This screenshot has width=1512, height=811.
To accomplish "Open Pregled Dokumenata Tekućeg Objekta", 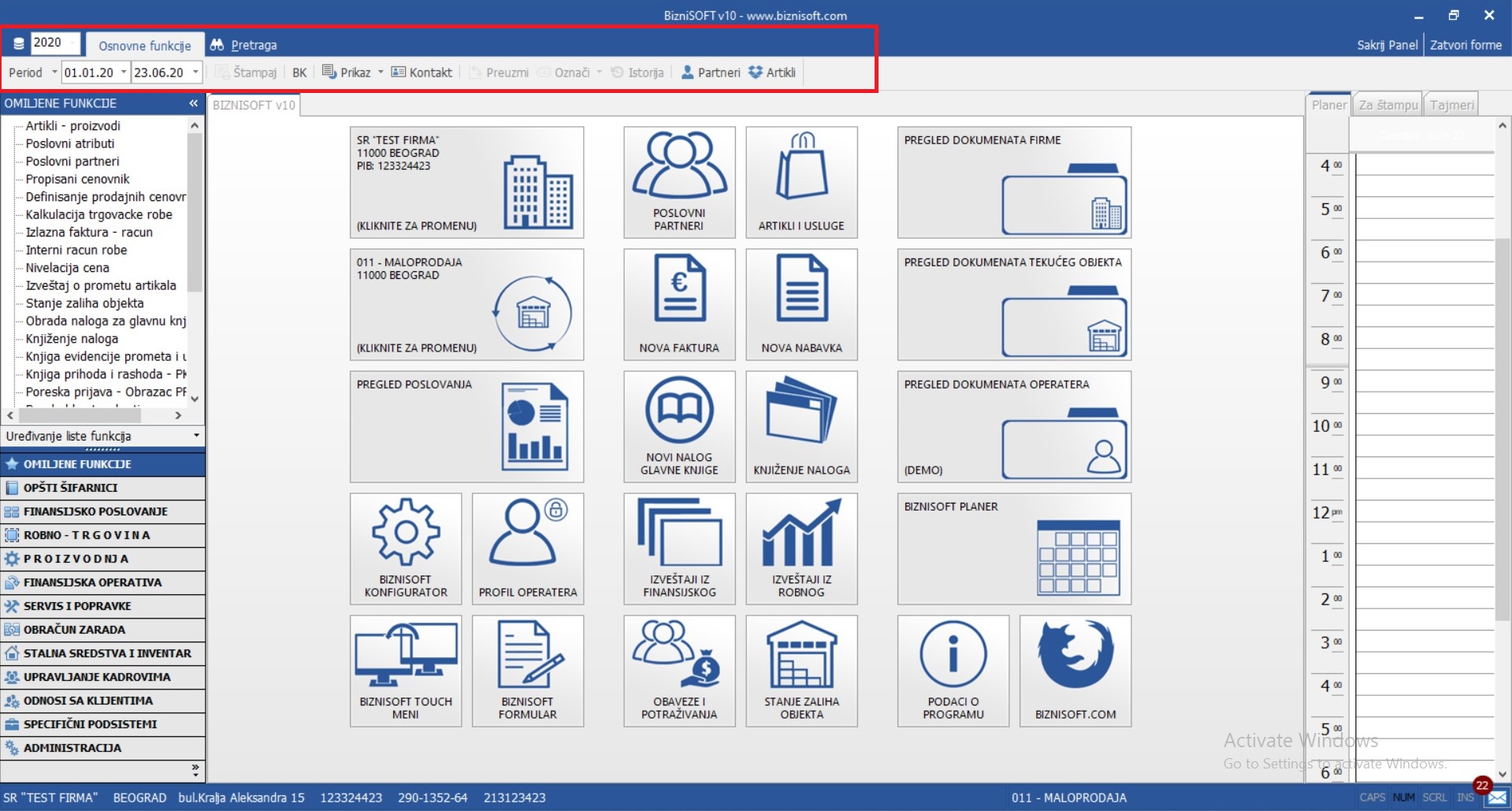I will pyautogui.click(x=1015, y=304).
